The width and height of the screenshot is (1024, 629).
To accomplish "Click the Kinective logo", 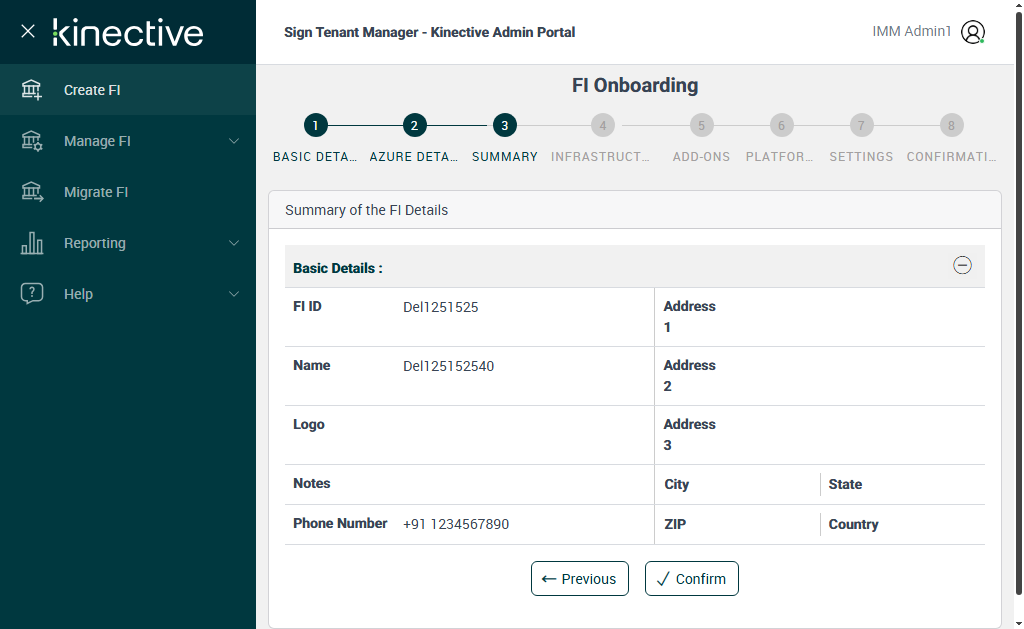I will pos(128,32).
